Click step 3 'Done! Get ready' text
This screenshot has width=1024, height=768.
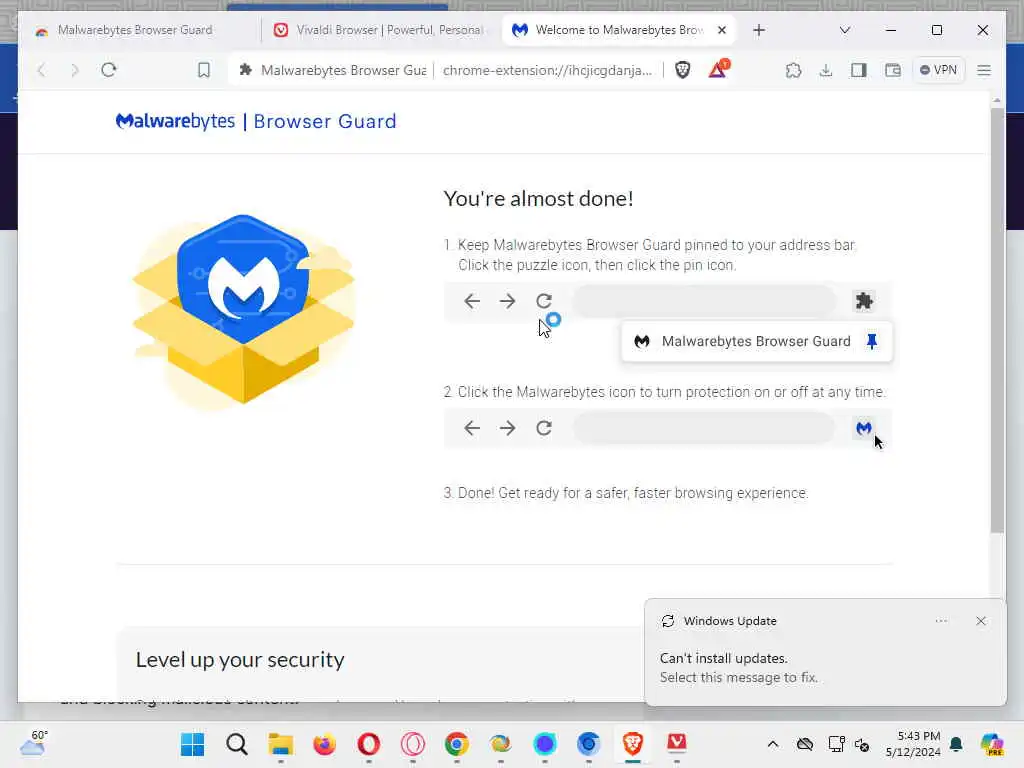(x=626, y=493)
